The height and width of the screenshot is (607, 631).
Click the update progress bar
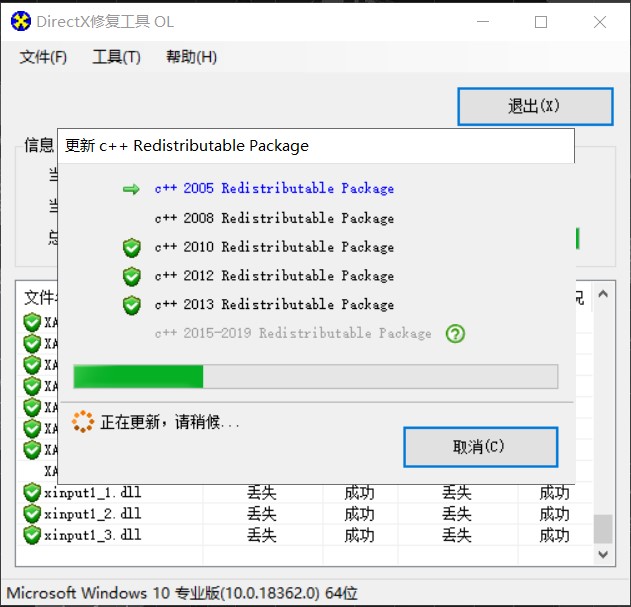[316, 376]
